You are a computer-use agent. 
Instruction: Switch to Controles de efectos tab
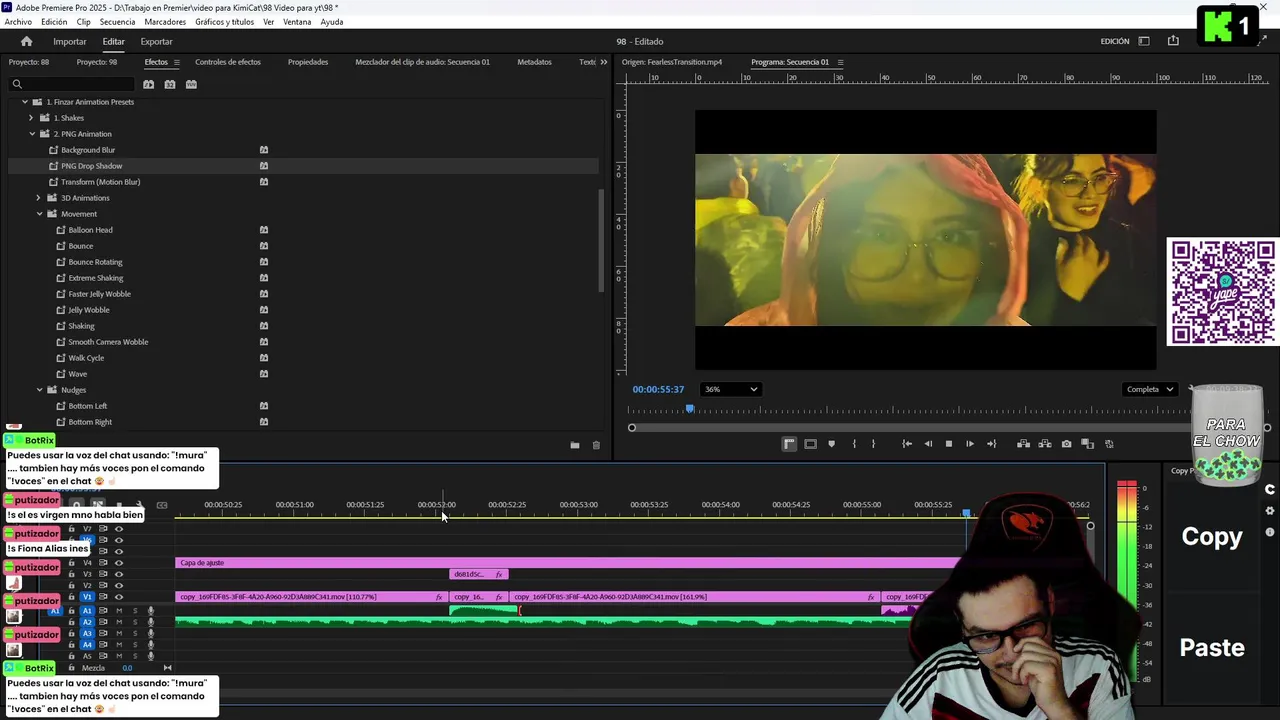(228, 62)
